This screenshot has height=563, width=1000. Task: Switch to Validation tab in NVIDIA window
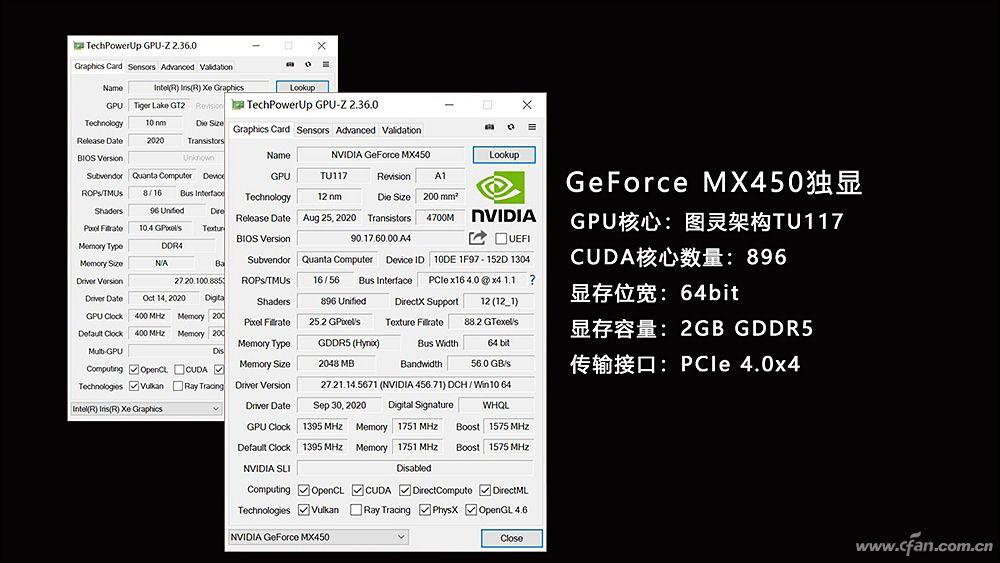[x=401, y=130]
